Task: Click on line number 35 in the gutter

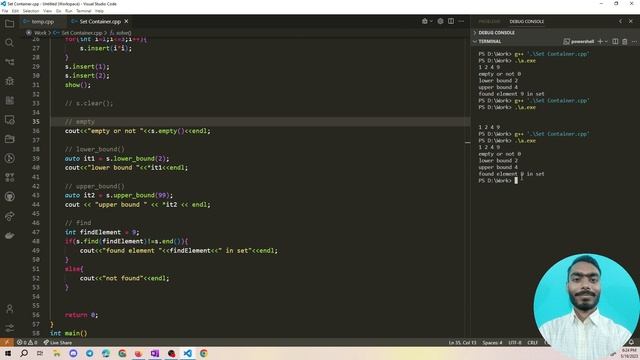Action: tap(36, 122)
